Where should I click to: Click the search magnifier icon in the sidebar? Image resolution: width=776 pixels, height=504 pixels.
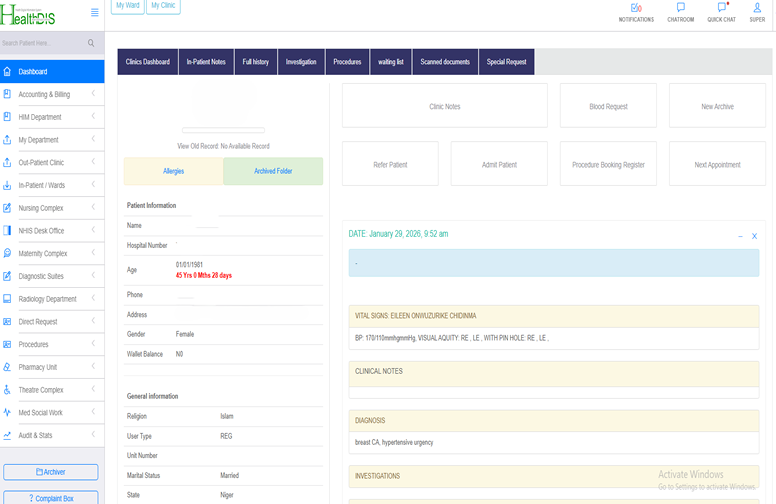91,43
